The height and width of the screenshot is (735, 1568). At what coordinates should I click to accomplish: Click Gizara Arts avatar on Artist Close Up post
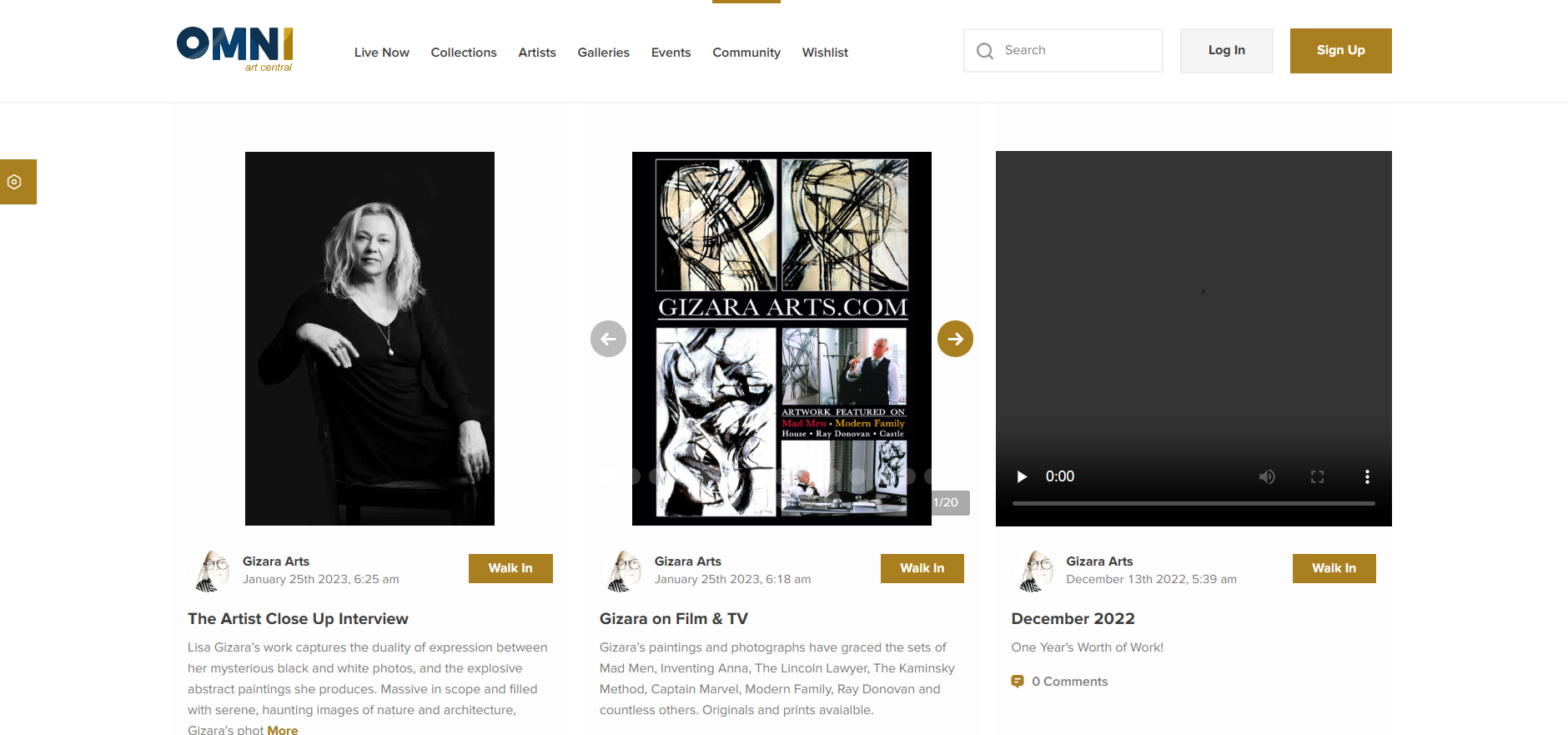click(212, 571)
